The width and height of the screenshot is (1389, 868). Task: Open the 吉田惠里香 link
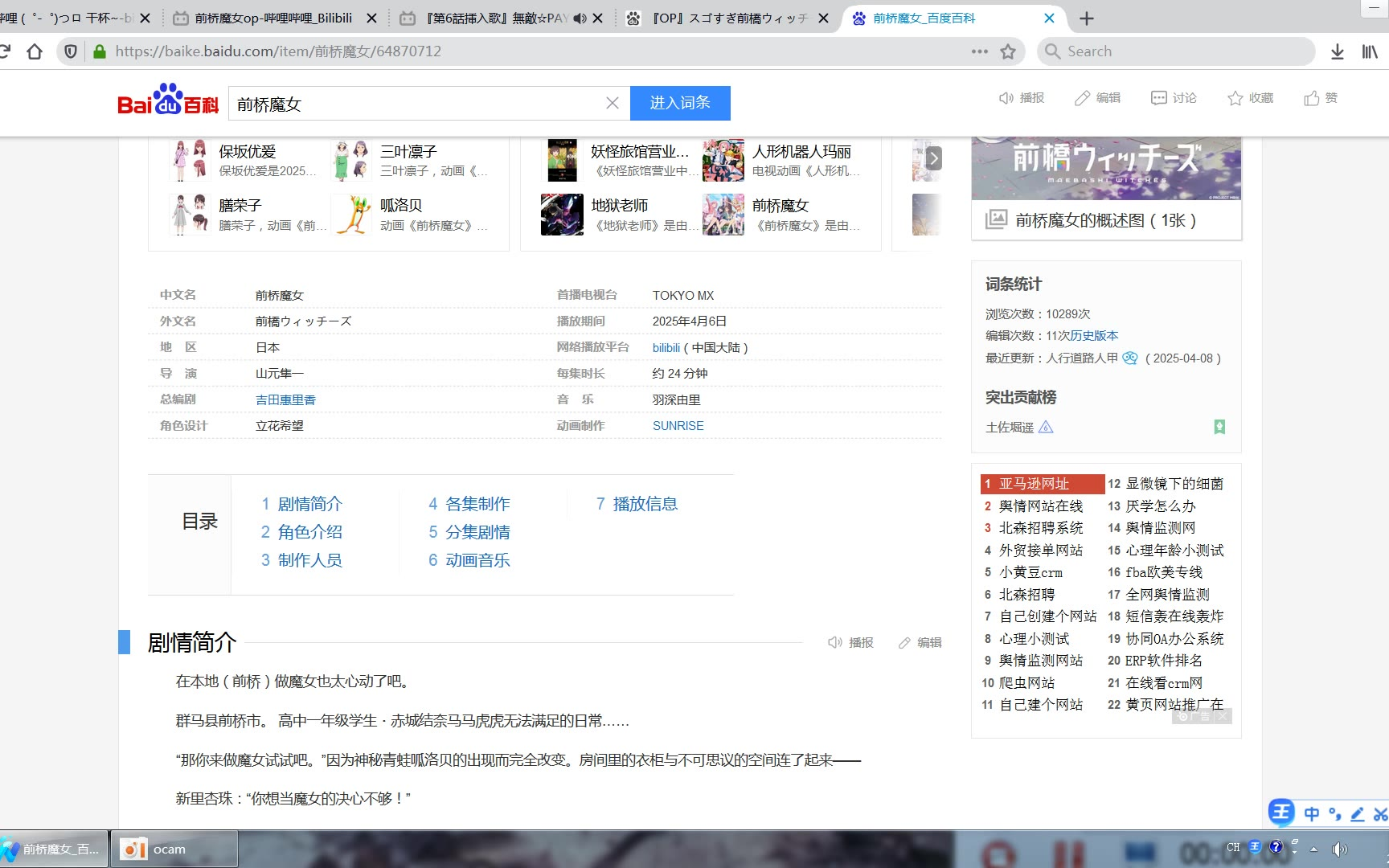pyautogui.click(x=285, y=399)
